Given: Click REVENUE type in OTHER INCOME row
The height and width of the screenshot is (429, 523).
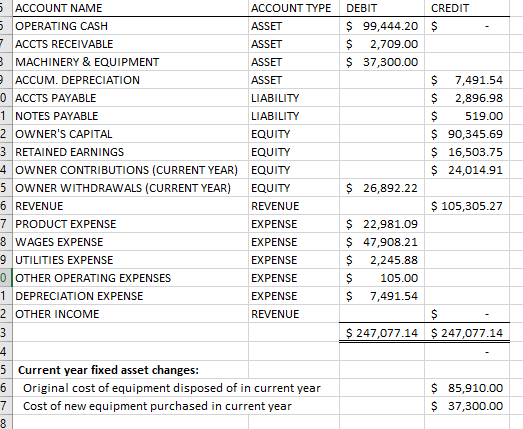Looking at the screenshot, I should 294,314.
